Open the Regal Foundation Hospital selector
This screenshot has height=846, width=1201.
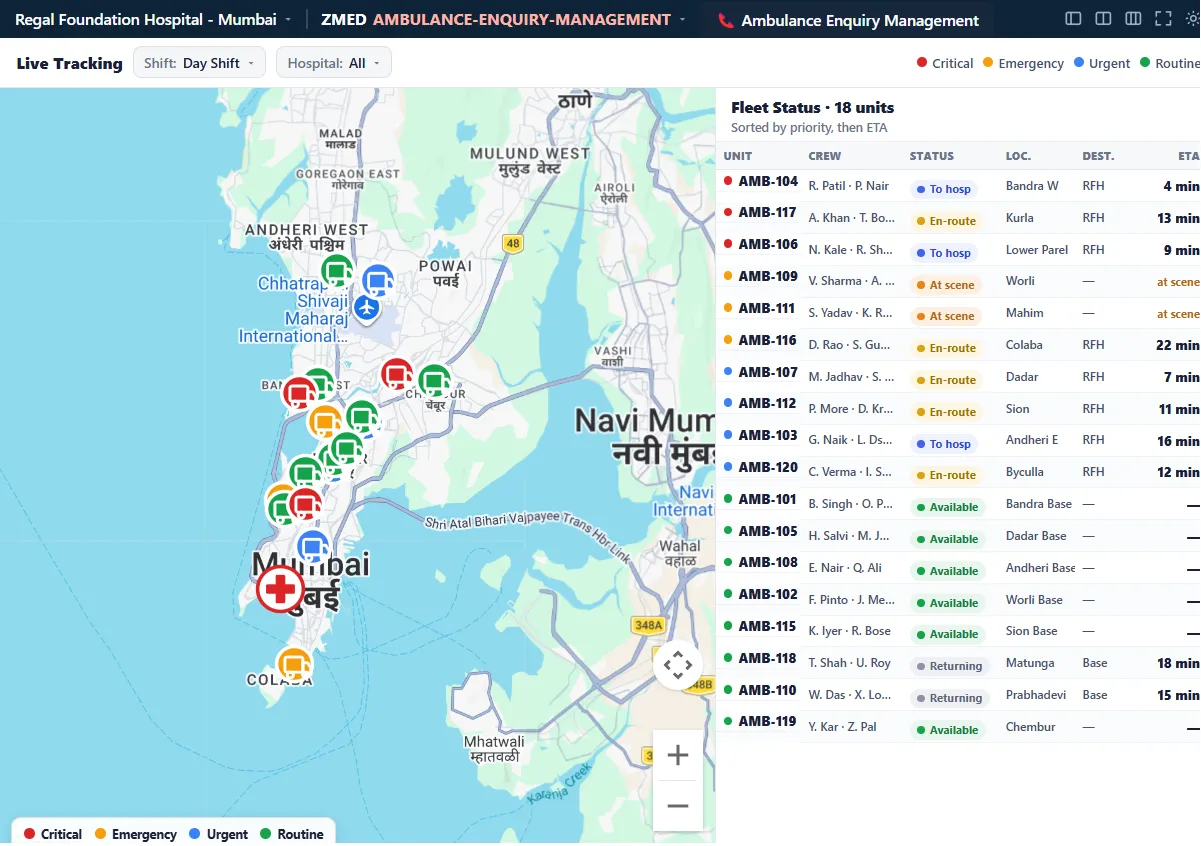click(x=154, y=20)
